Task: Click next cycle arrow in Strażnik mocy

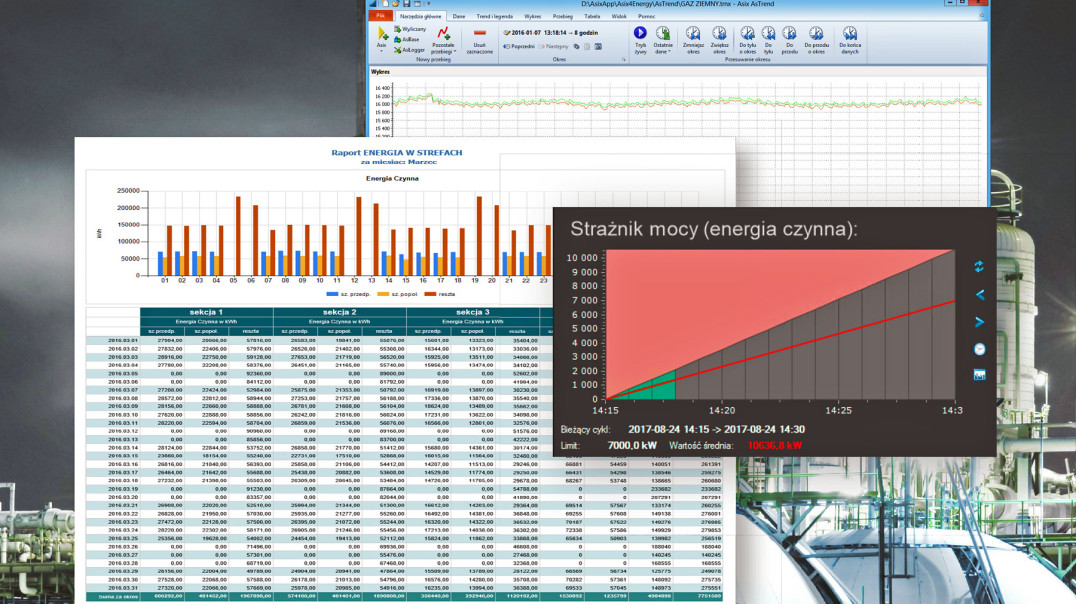Action: 979,322
